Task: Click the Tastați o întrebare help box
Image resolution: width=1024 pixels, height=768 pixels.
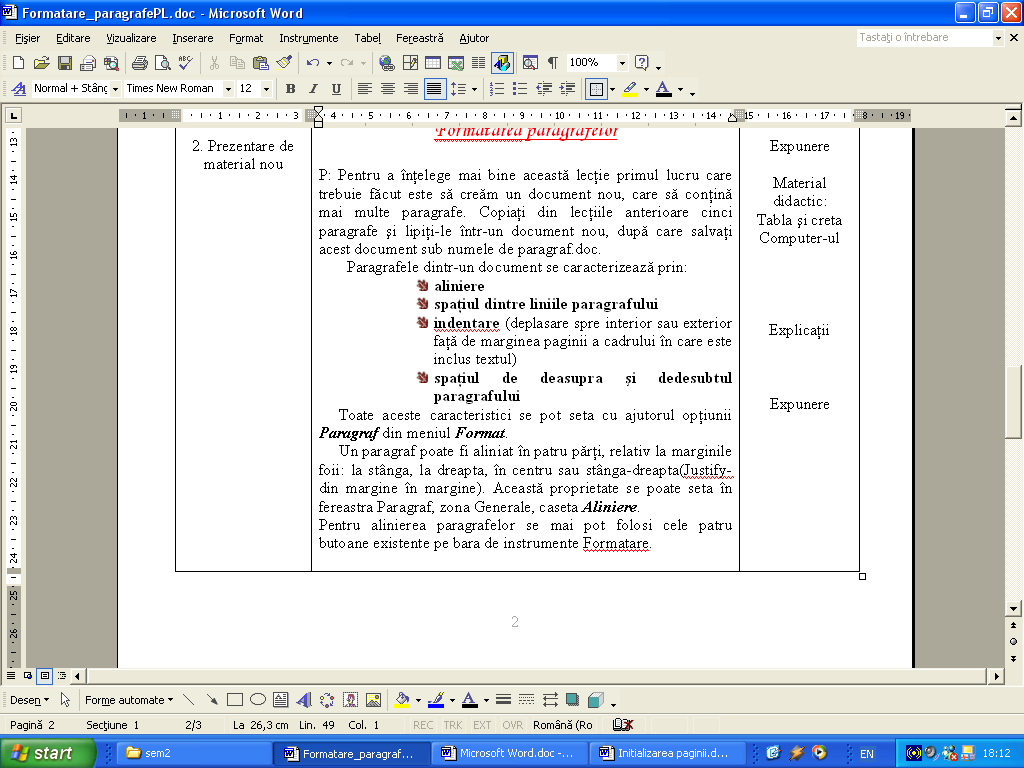Action: (924, 37)
